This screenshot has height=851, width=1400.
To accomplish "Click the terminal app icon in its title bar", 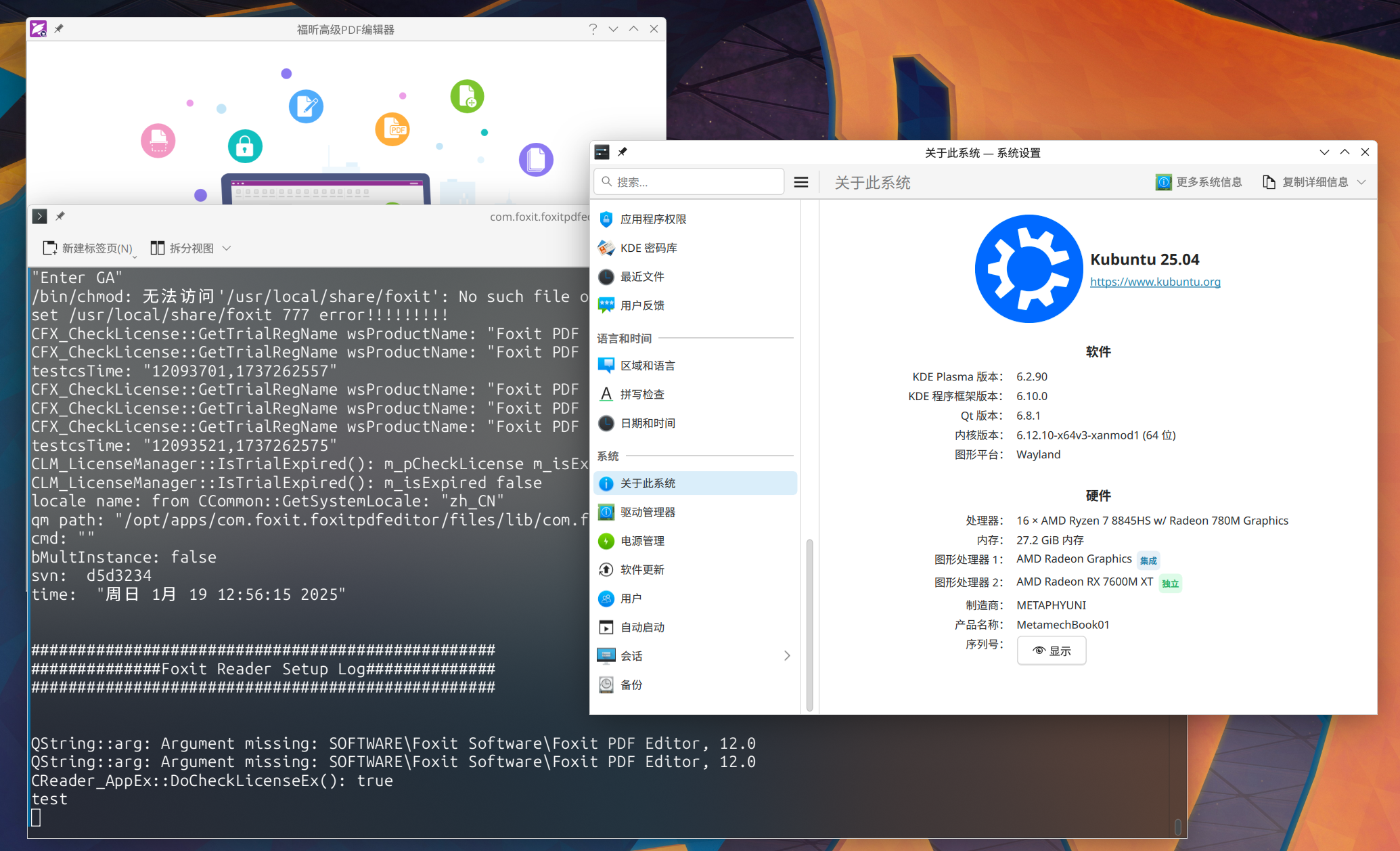I will (40, 216).
